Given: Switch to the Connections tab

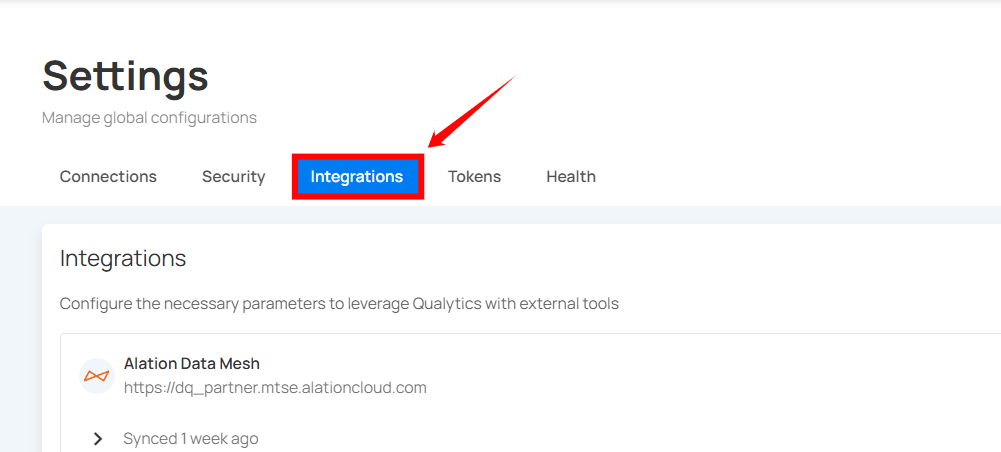Looking at the screenshot, I should point(108,177).
